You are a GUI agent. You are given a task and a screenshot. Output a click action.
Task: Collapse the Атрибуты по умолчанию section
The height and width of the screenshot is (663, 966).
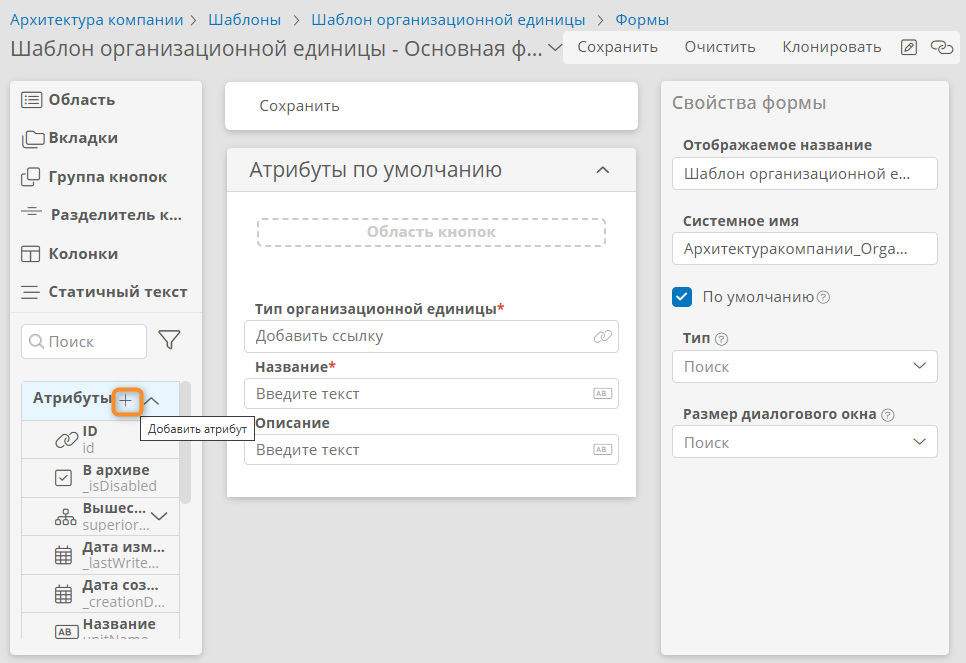[x=603, y=170]
